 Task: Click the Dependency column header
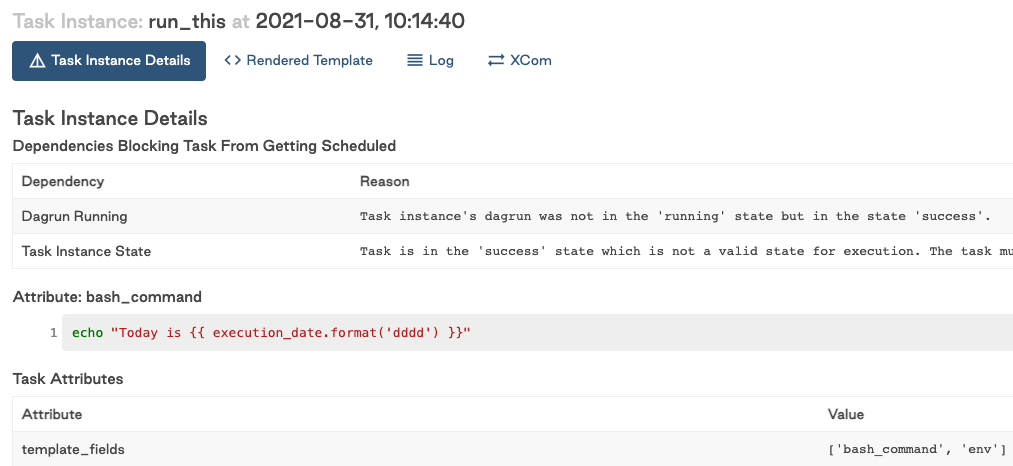[x=63, y=182]
